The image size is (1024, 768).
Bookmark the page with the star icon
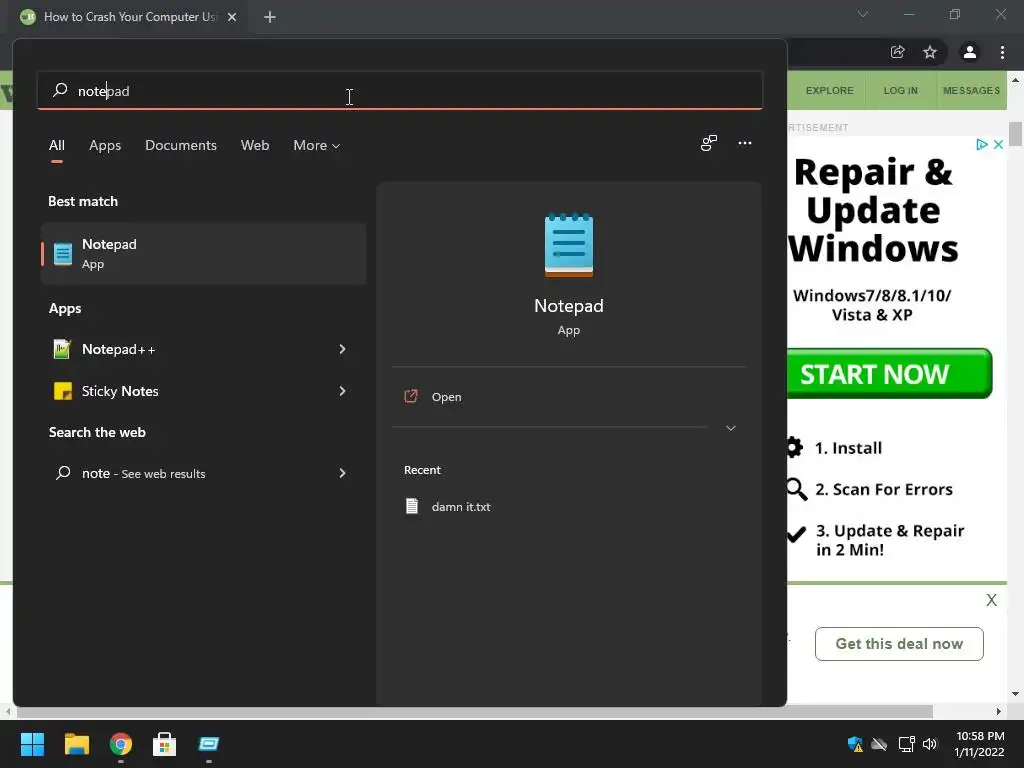[930, 52]
